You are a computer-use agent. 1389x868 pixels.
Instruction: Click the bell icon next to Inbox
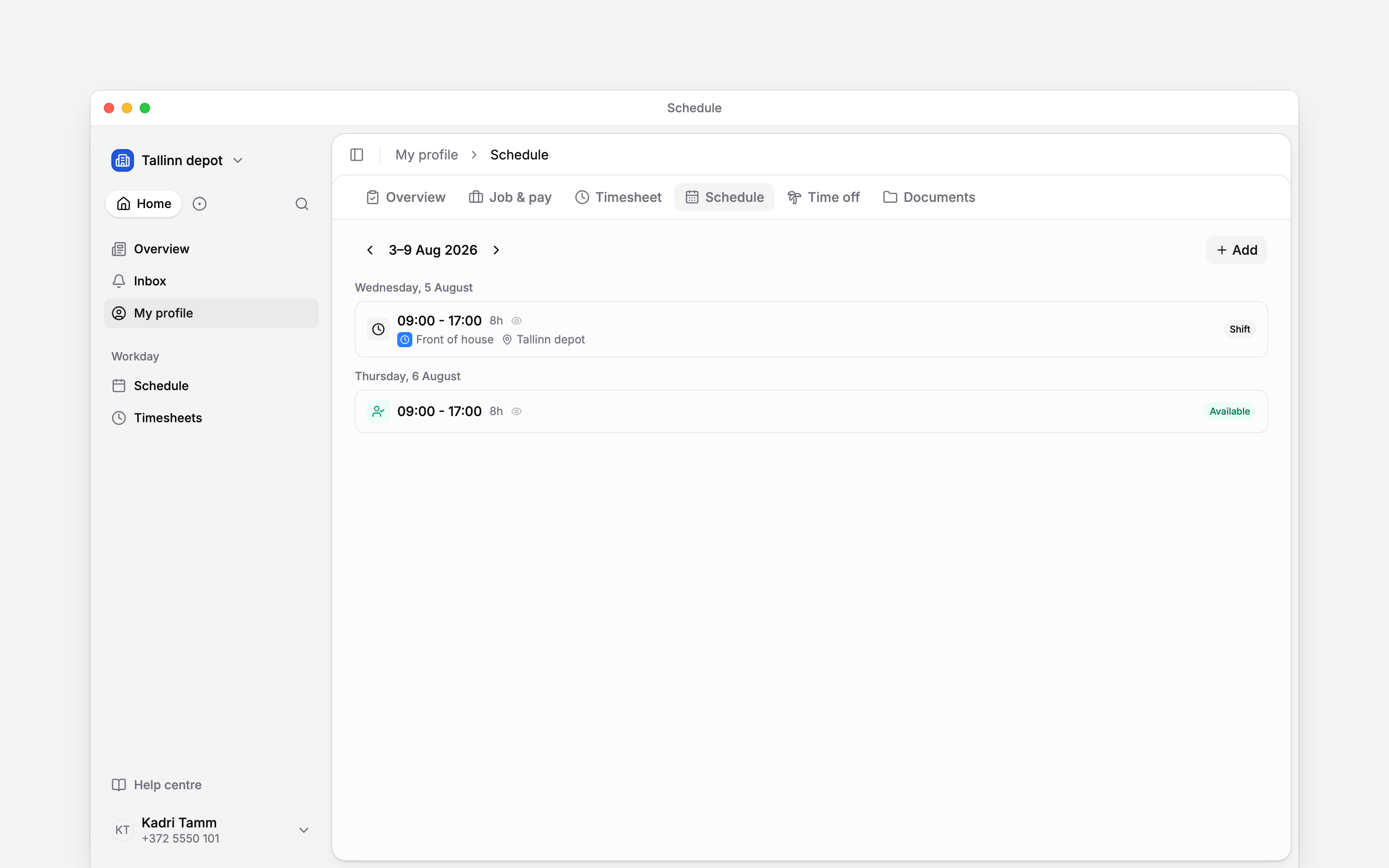coord(119,281)
